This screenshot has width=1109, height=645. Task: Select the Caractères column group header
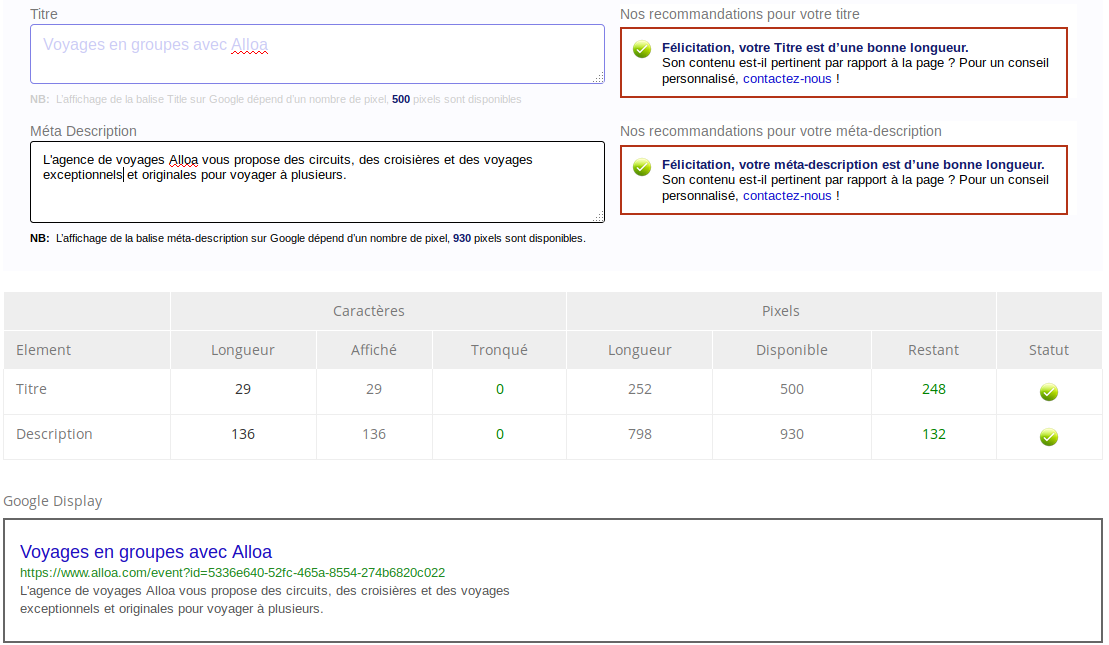pos(368,311)
